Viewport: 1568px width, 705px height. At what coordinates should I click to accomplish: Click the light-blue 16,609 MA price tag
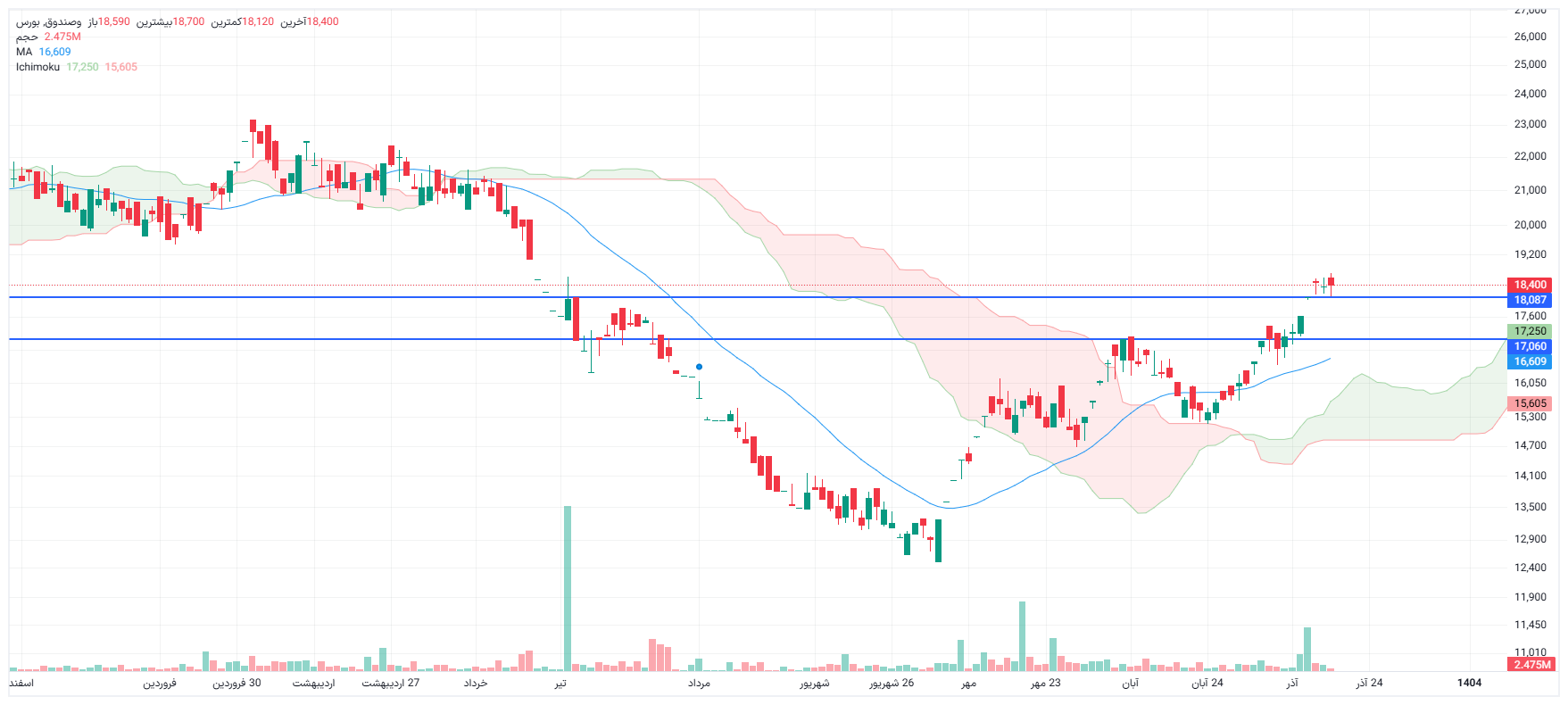tap(1530, 361)
